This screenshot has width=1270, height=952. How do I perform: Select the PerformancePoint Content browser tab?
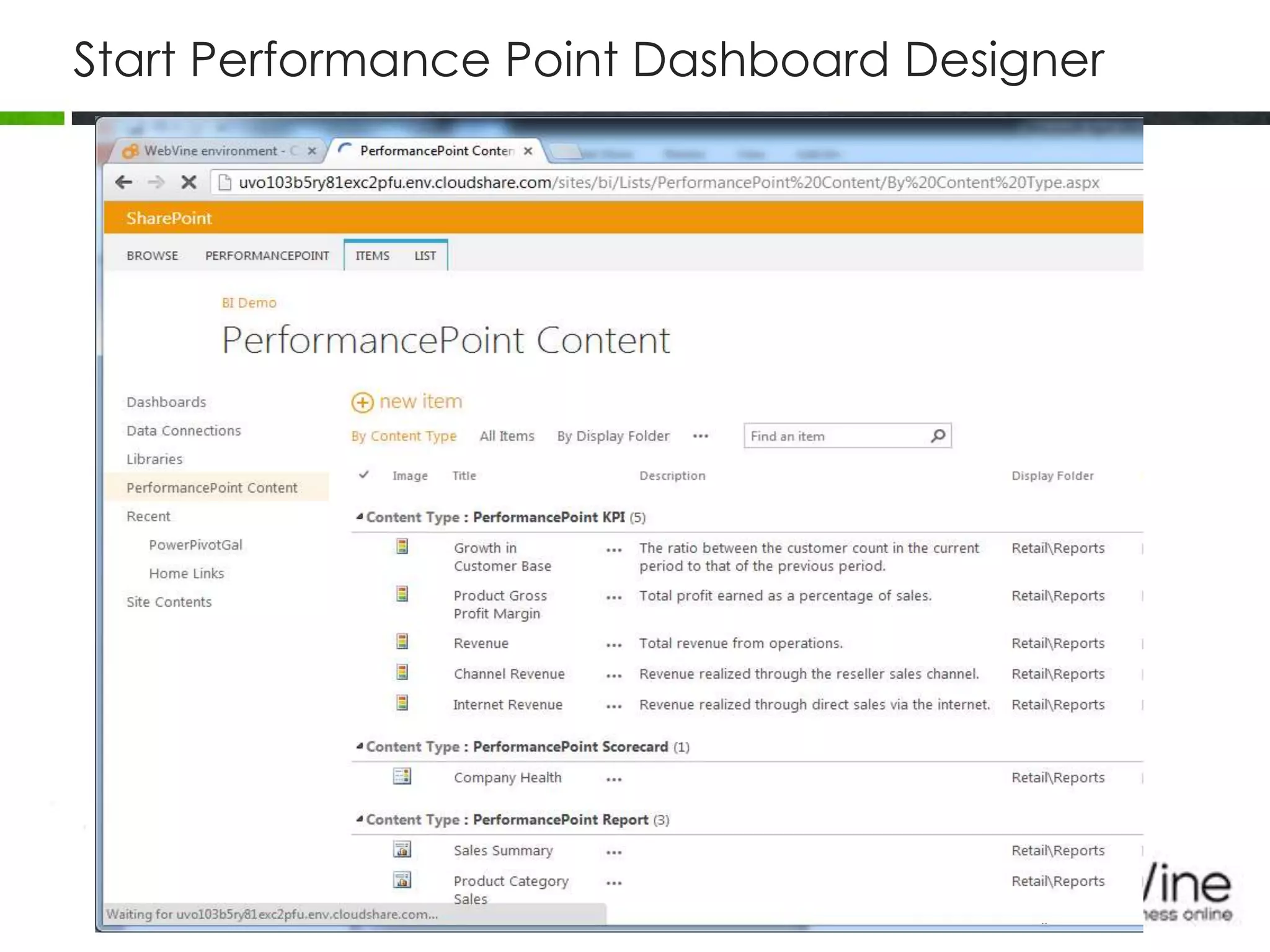437,151
